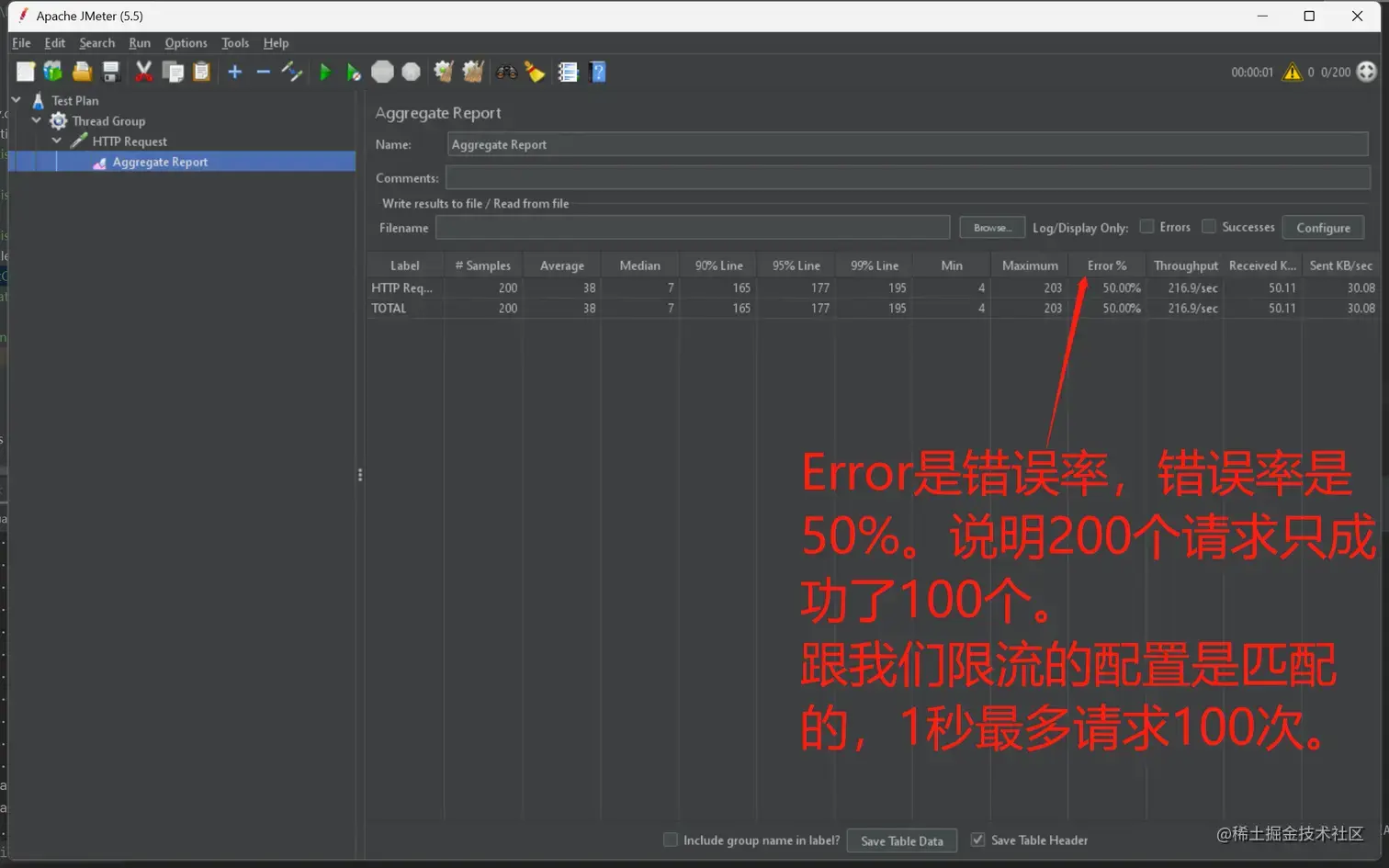Click the Search binoculars icon
Viewport: 1389px width, 868px height.
tap(506, 72)
